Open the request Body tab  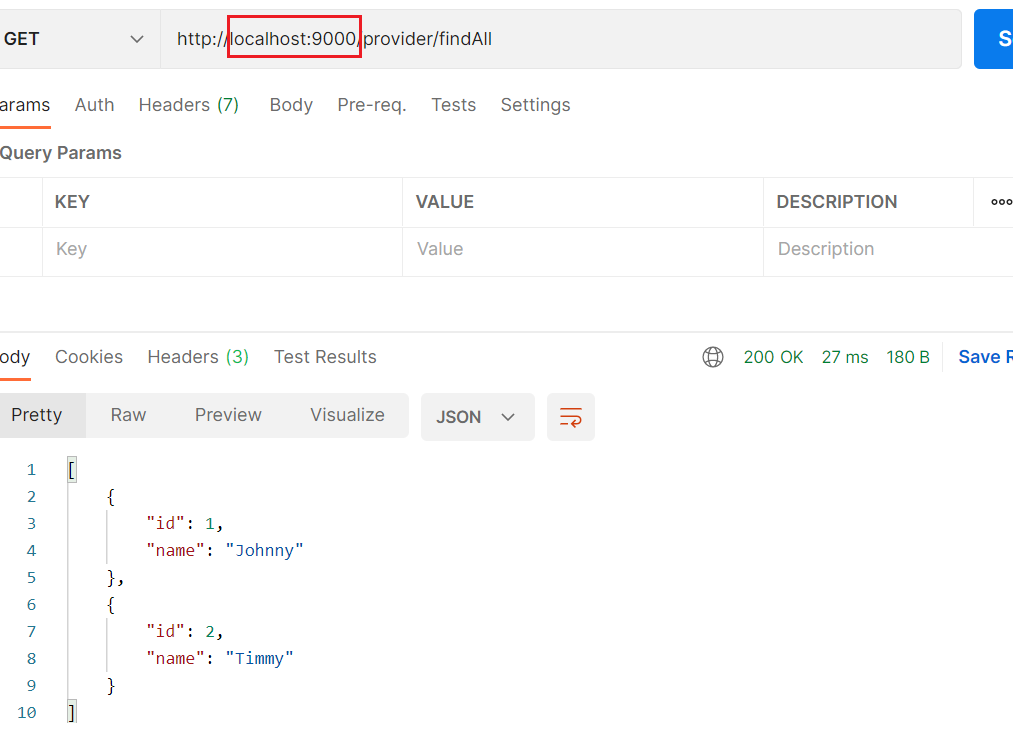coord(291,105)
